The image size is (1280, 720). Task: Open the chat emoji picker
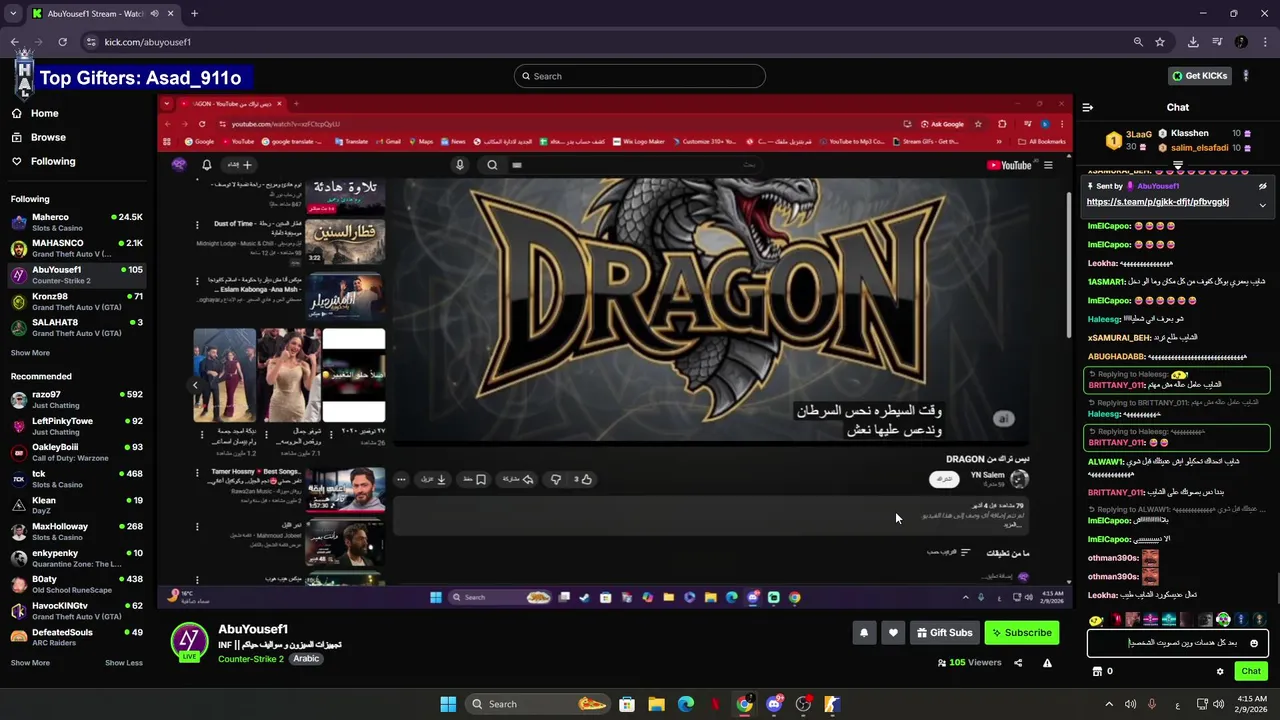1254,643
